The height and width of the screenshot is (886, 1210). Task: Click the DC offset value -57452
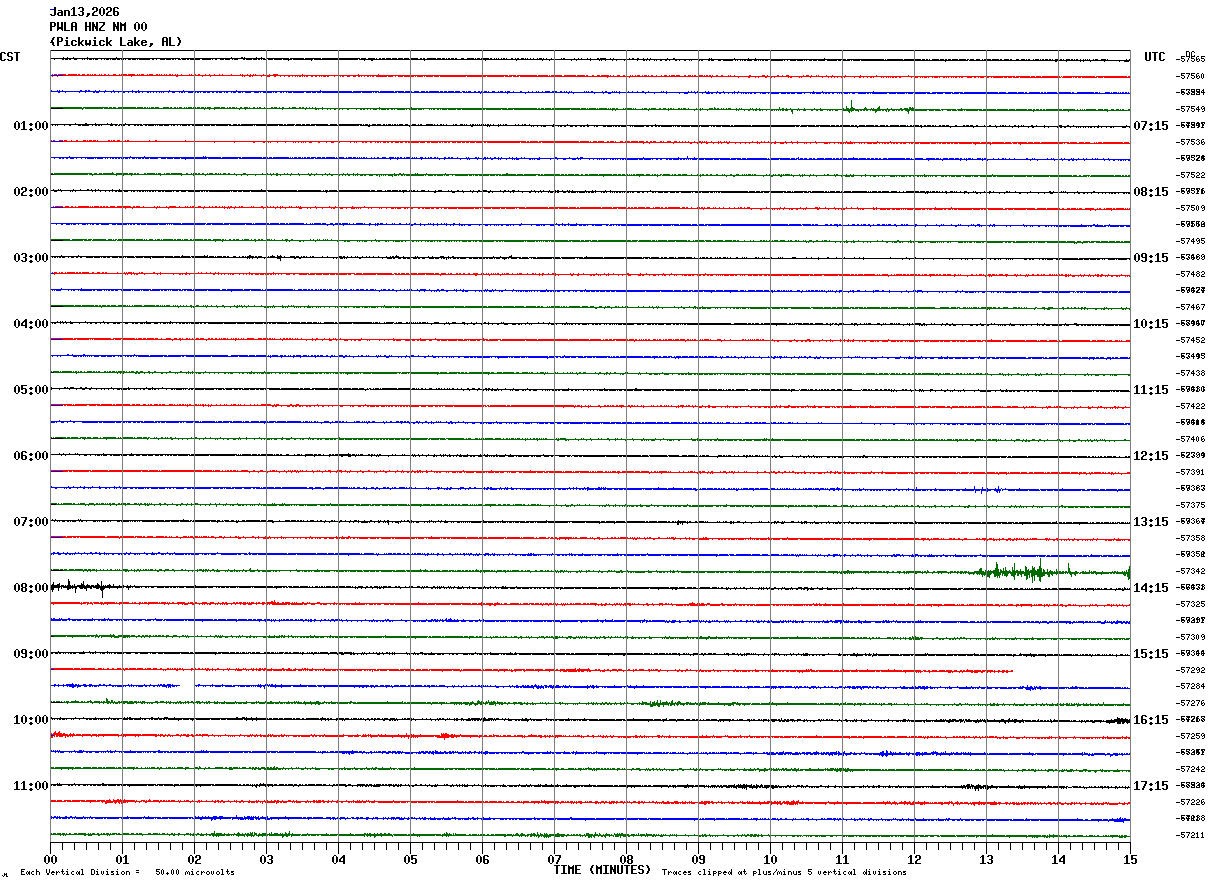point(1191,340)
